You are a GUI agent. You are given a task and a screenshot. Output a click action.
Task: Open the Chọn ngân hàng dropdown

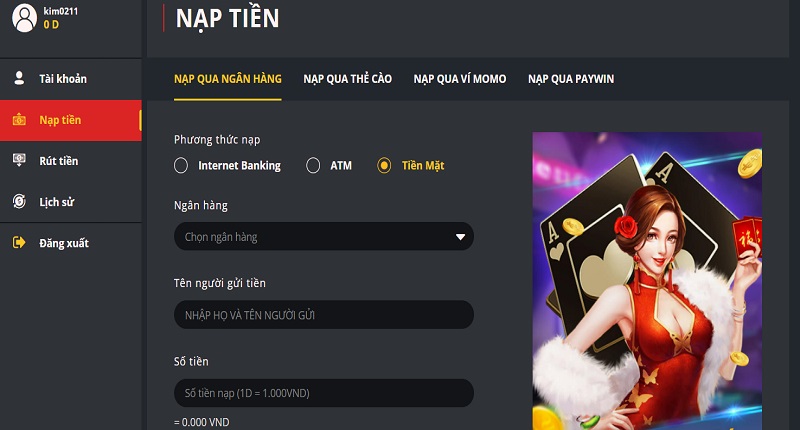tap(323, 237)
